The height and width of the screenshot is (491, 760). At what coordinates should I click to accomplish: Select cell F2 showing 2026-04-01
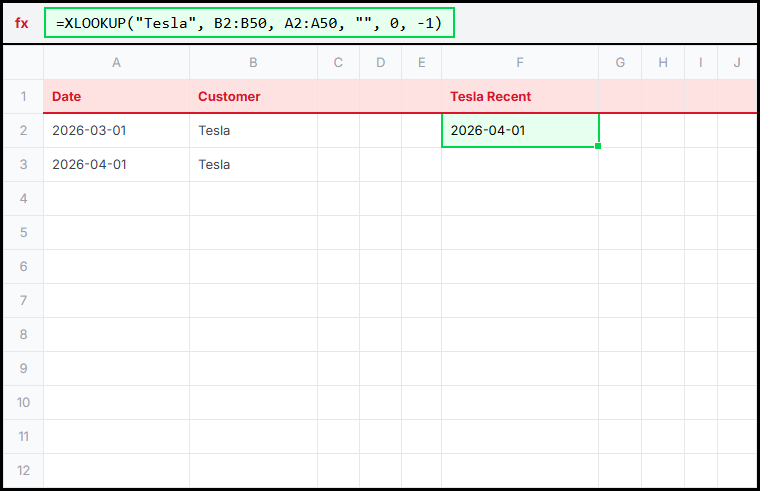tap(520, 130)
